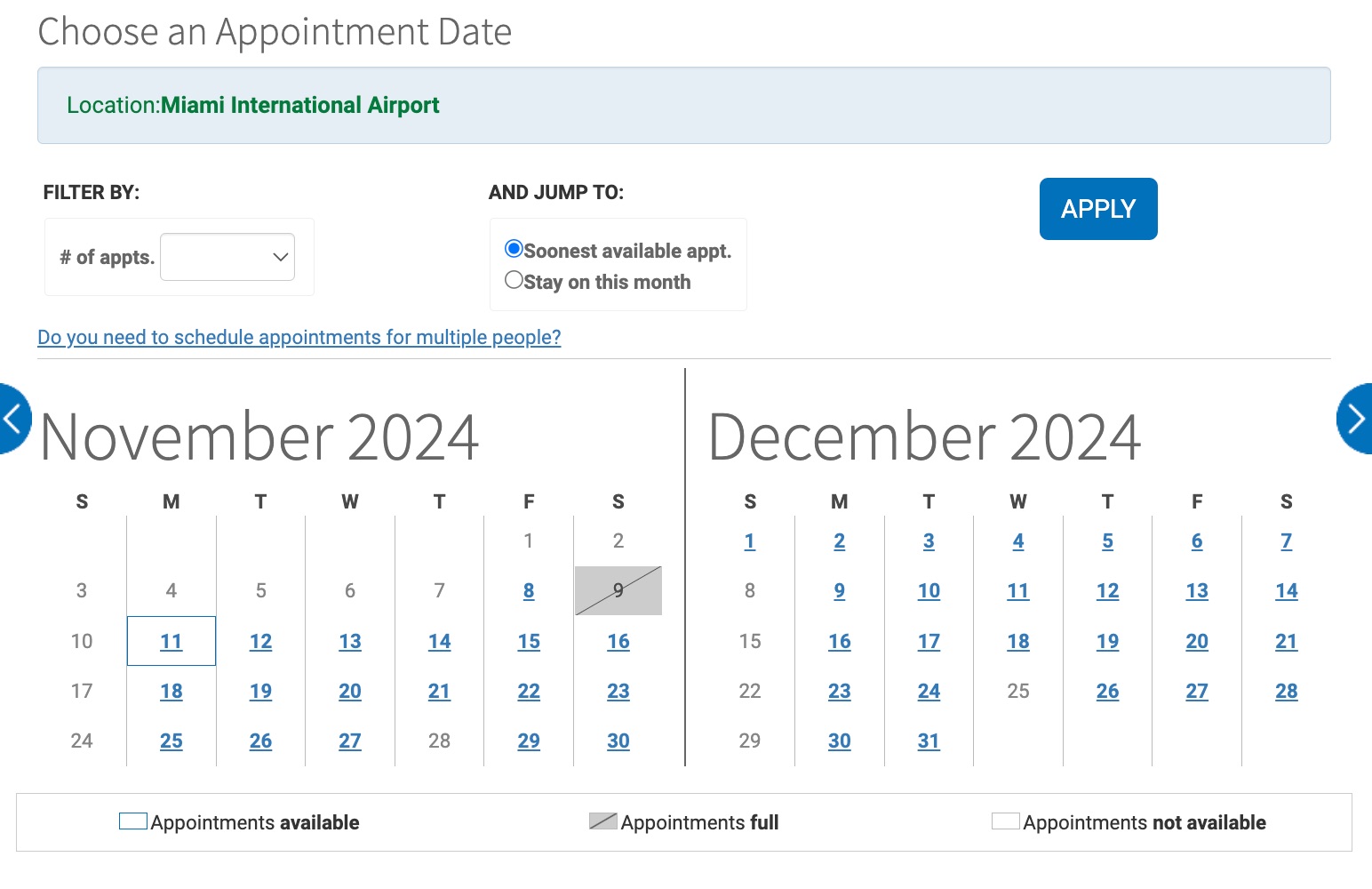Select November 16 on the calendar
The image size is (1372, 889).
618,641
